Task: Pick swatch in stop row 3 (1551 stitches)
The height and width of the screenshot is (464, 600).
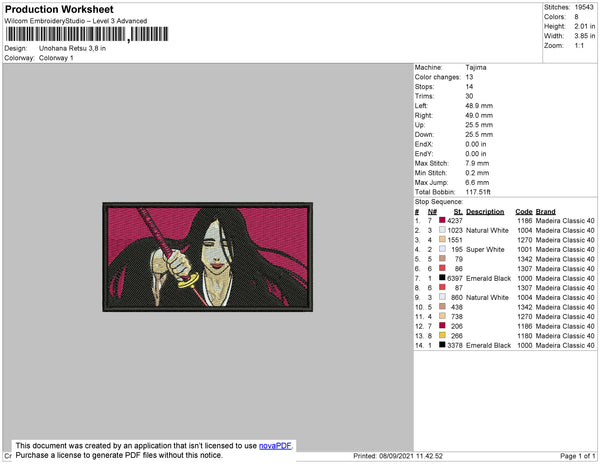Action: pyautogui.click(x=442, y=239)
